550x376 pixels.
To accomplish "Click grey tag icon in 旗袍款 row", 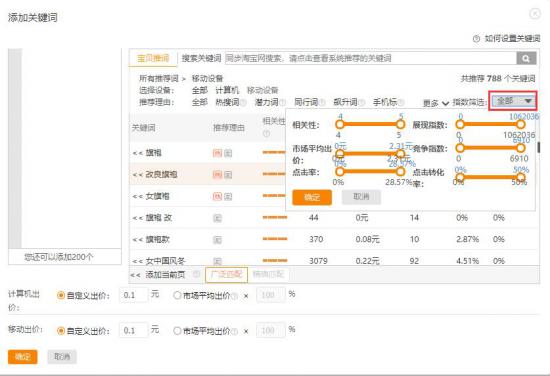I will [x=217, y=240].
